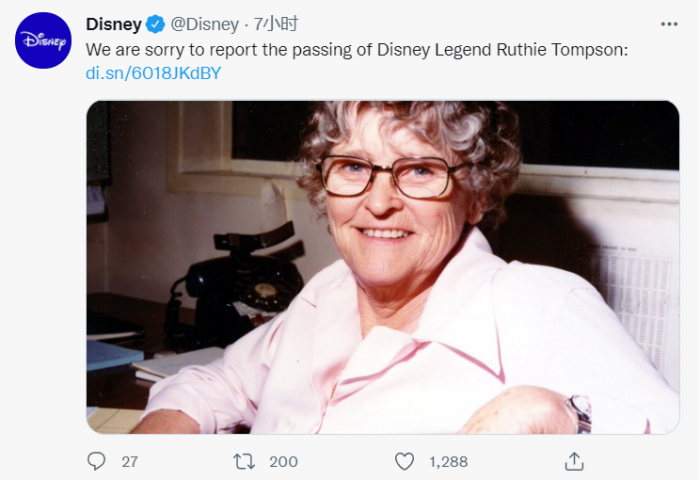700x480 pixels.
Task: Click the share upload icon
Action: pos(574,461)
